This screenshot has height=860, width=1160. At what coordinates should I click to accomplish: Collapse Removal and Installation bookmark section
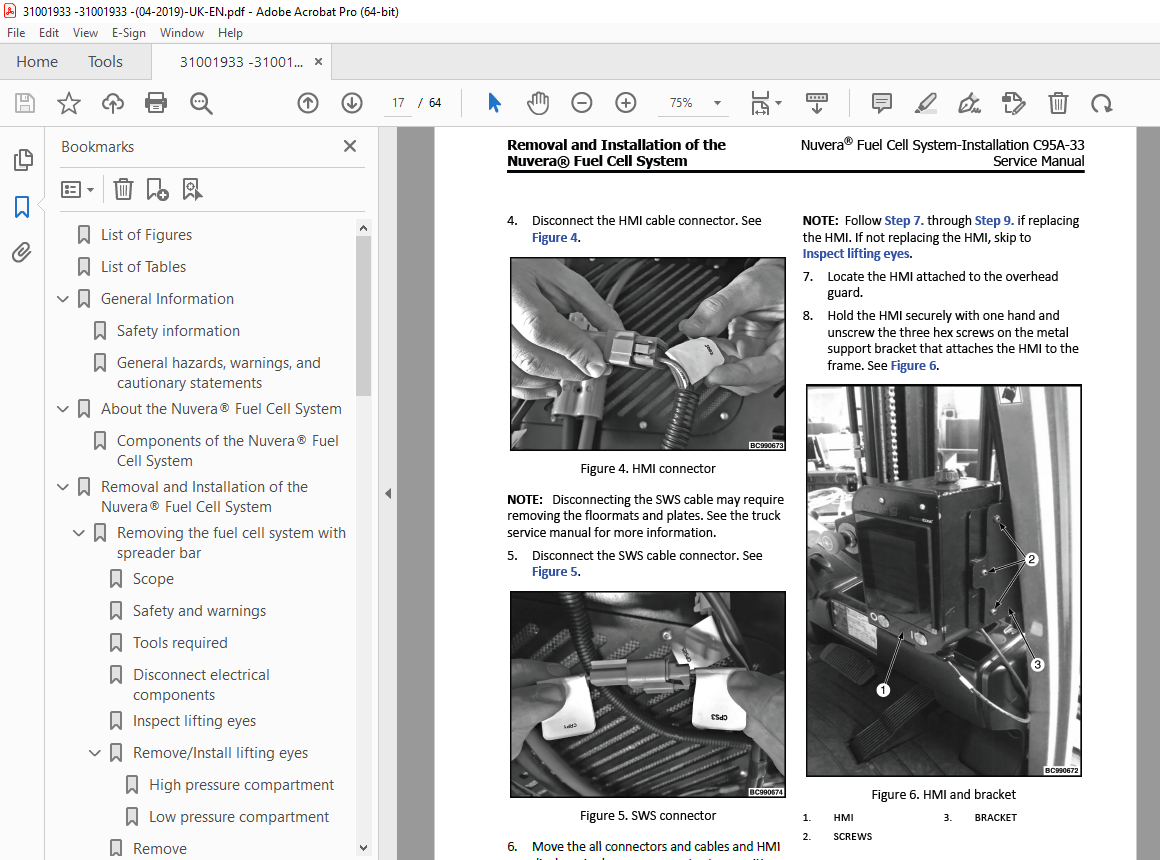click(x=63, y=487)
